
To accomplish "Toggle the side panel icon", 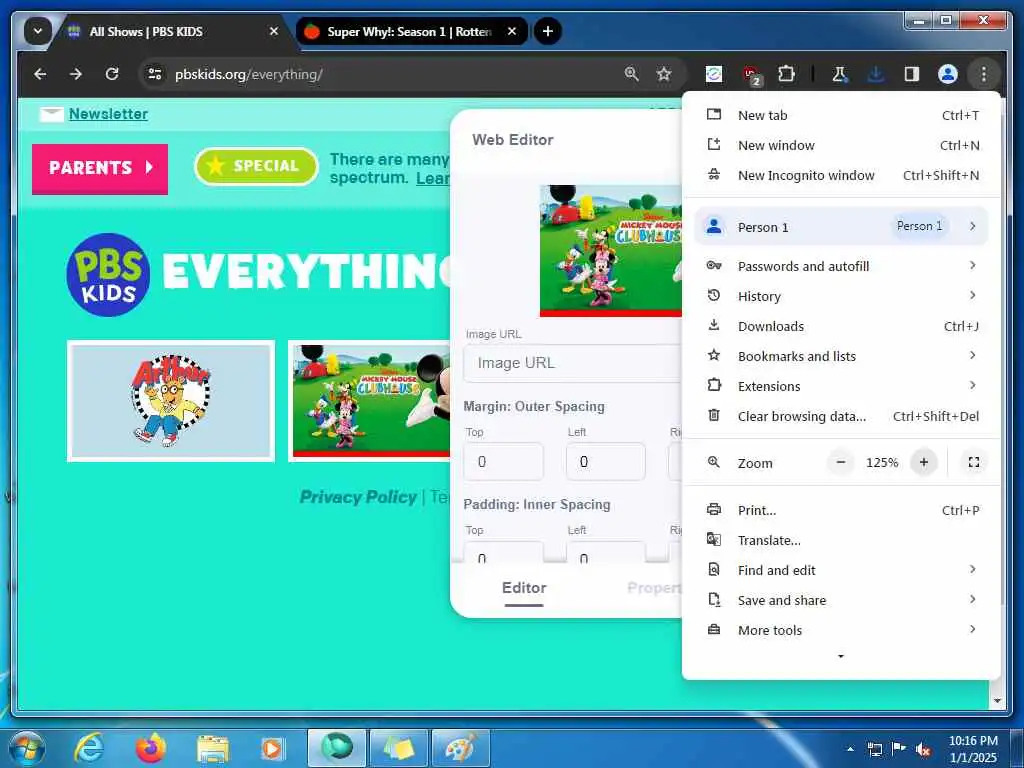I will coord(912,74).
